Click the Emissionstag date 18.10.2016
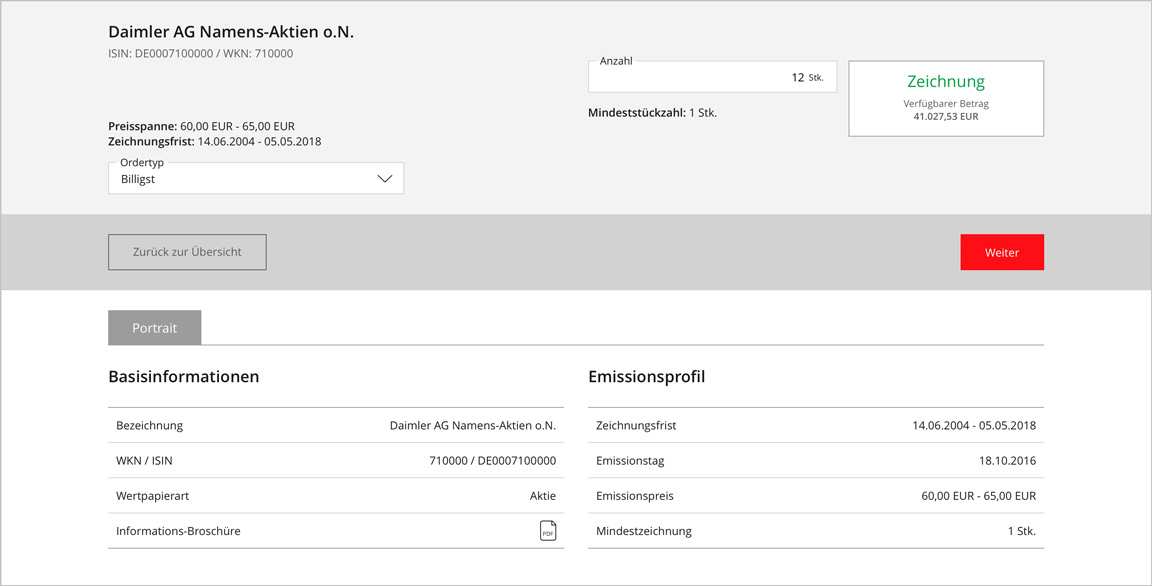Viewport: 1152px width, 586px height. 1007,460
